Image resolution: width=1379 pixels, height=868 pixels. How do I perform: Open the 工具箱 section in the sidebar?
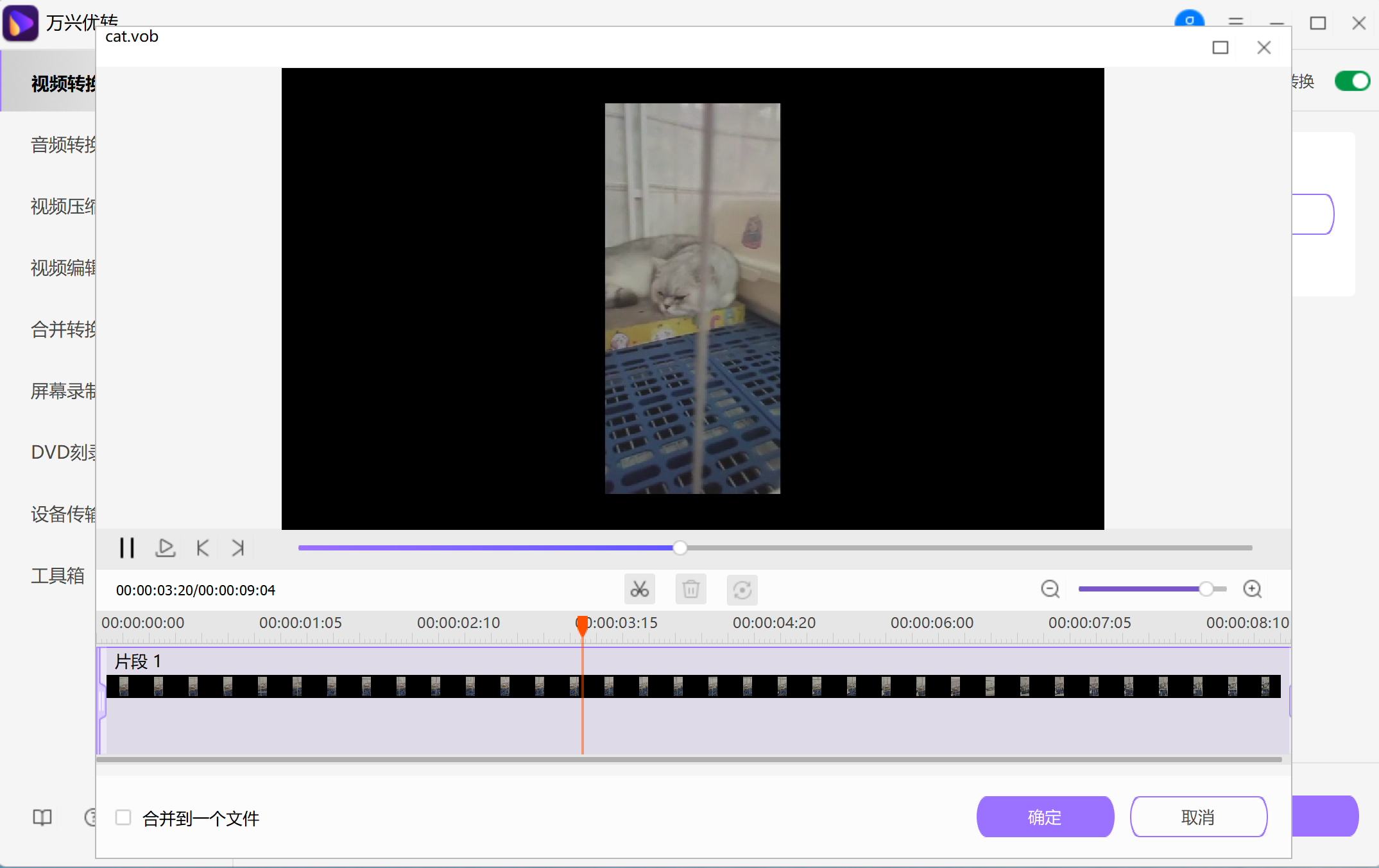click(x=57, y=575)
